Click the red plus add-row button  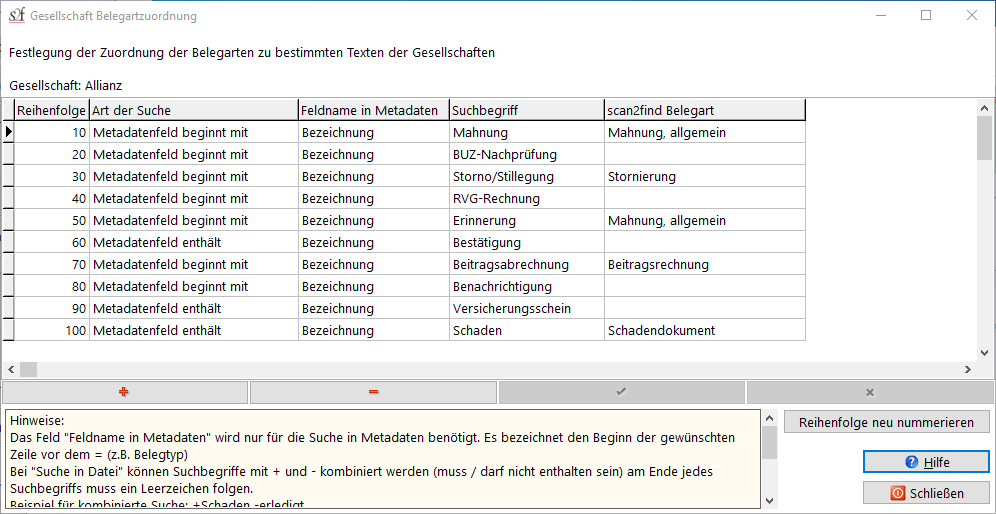click(124, 392)
